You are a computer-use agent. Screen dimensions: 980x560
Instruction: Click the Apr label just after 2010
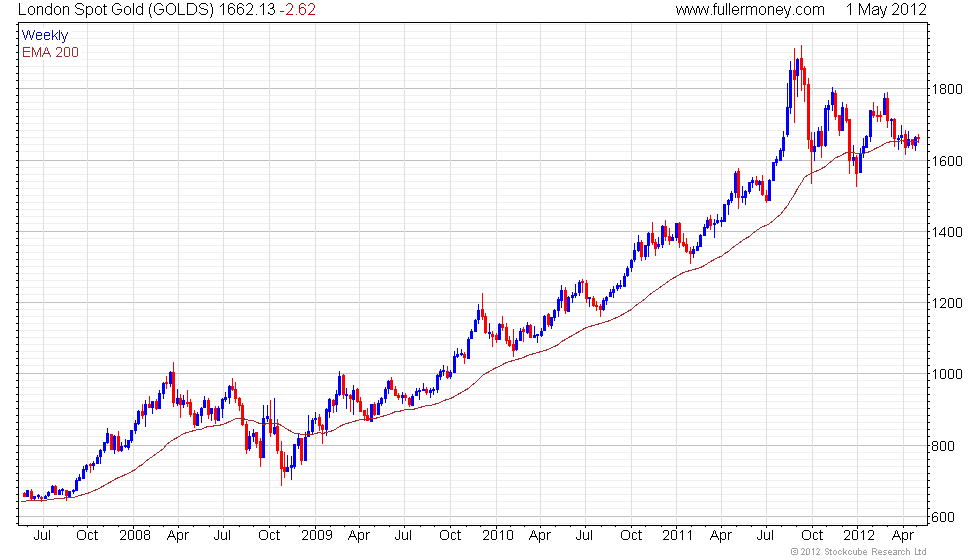(540, 536)
